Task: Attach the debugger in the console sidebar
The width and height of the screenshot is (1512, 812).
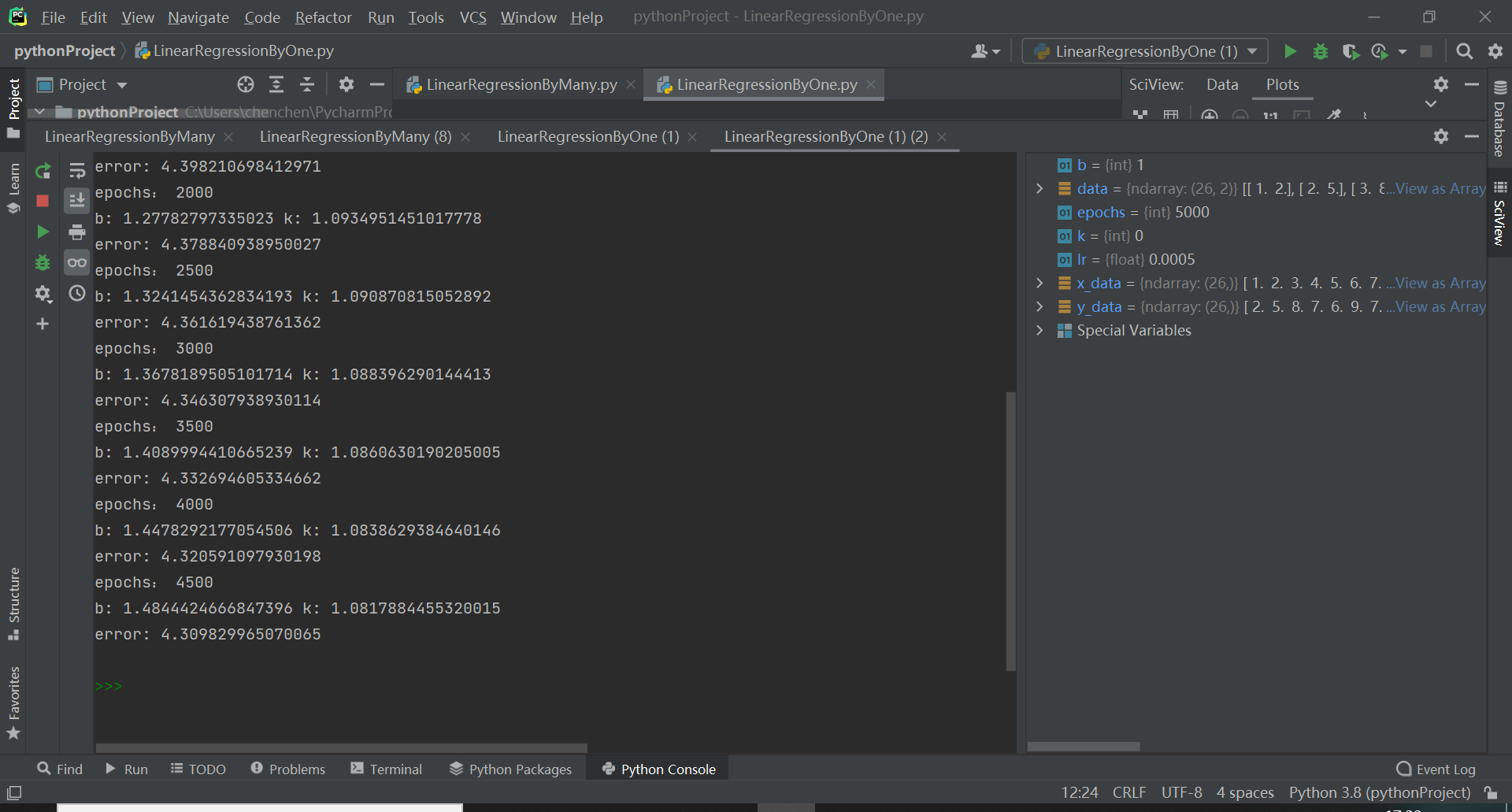Action: 43,262
